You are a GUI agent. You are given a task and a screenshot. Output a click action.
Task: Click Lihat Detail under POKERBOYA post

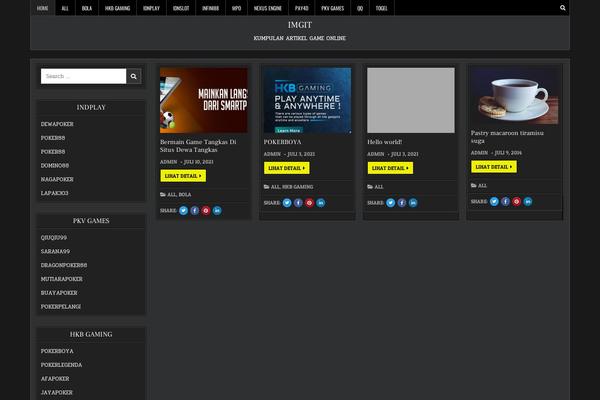287,168
